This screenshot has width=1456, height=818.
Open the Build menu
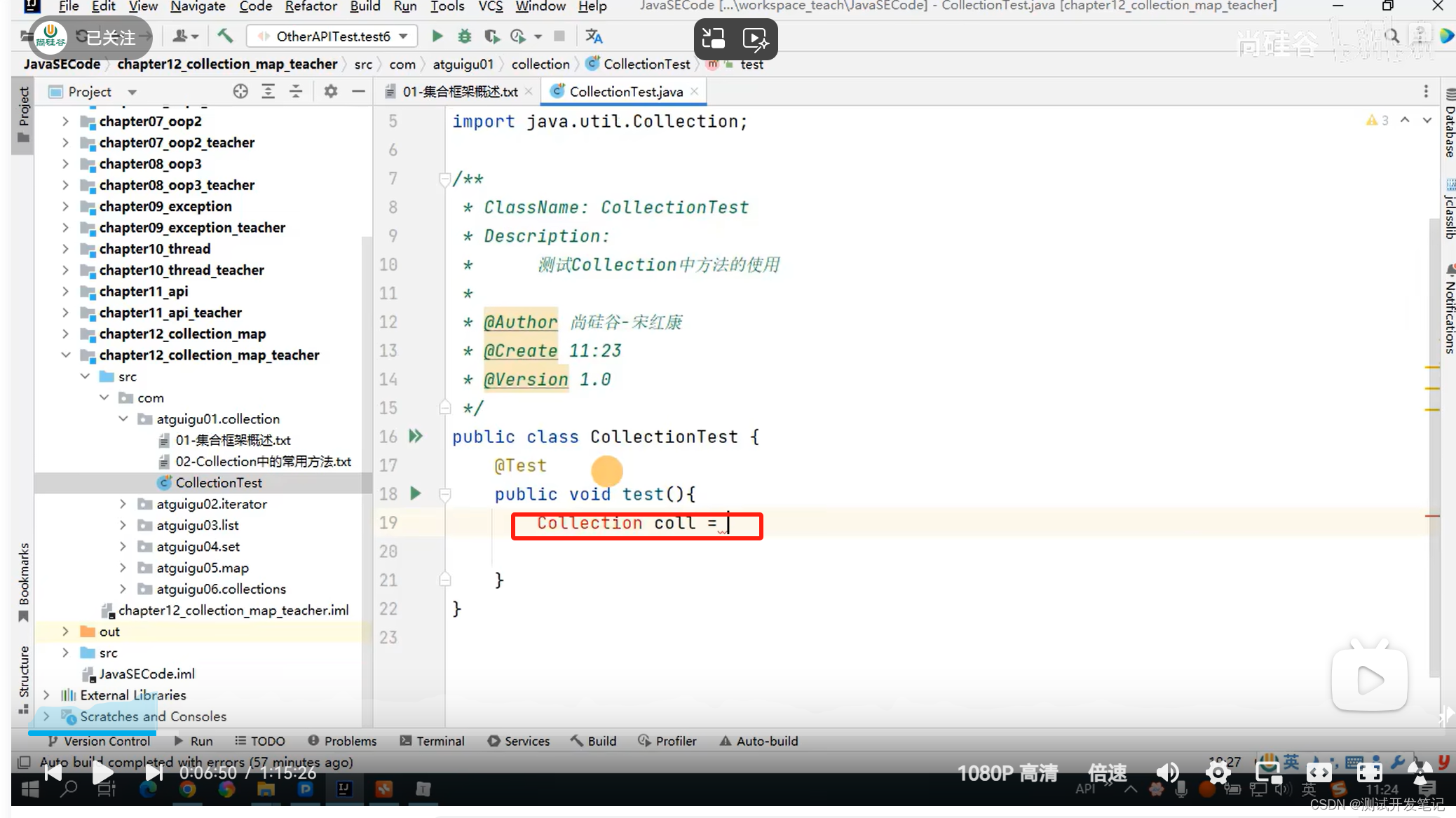(x=365, y=6)
